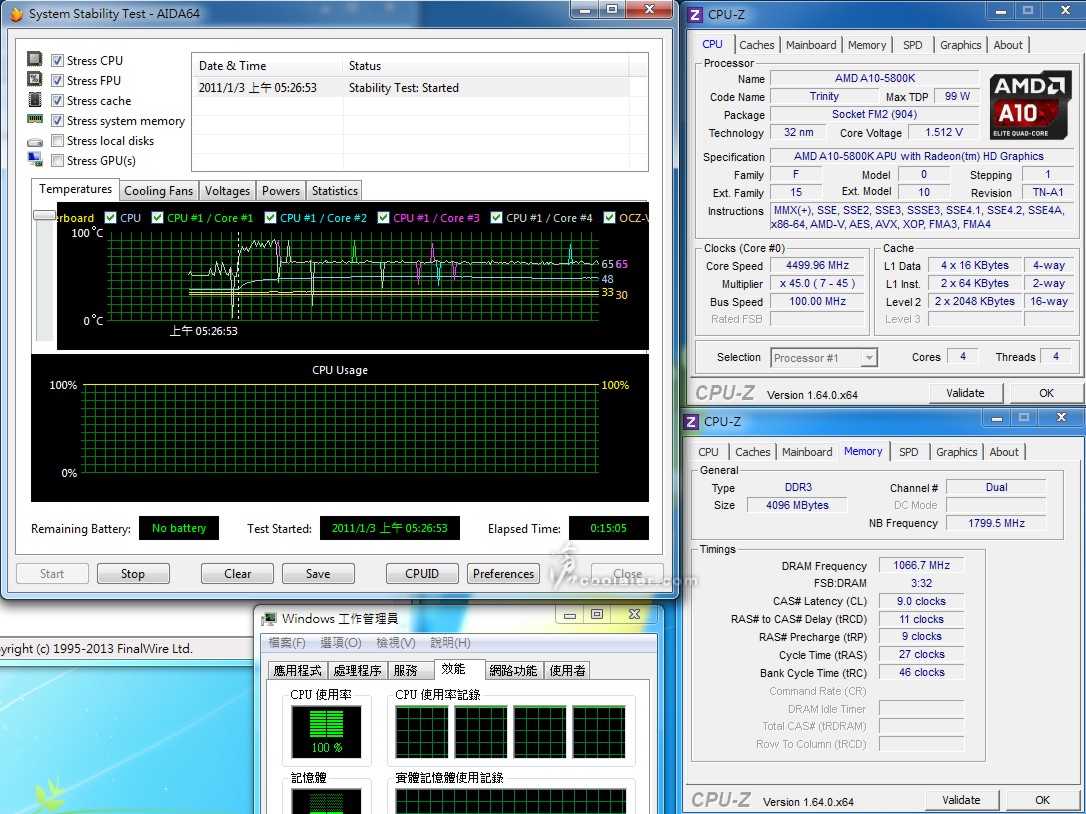Click the Clear button in AIDA64
The height and width of the screenshot is (814, 1086).
238,574
